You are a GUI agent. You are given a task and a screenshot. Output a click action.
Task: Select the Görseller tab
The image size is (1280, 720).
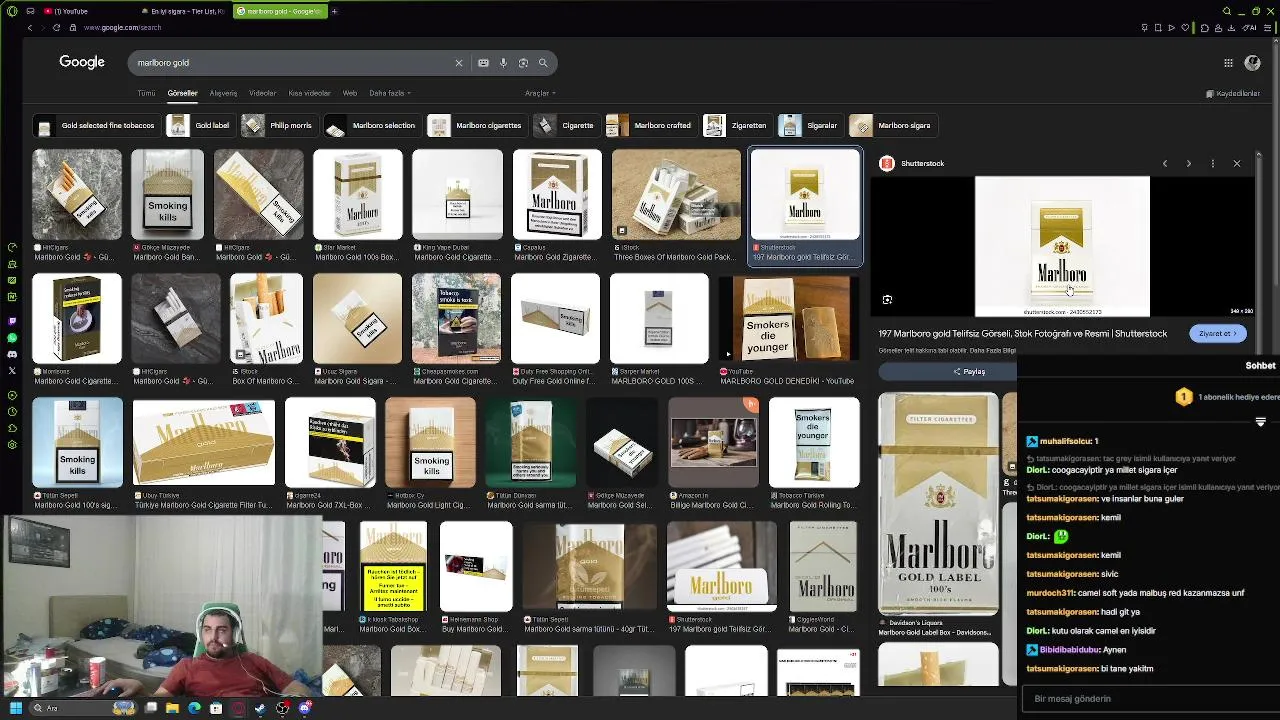tap(182, 93)
